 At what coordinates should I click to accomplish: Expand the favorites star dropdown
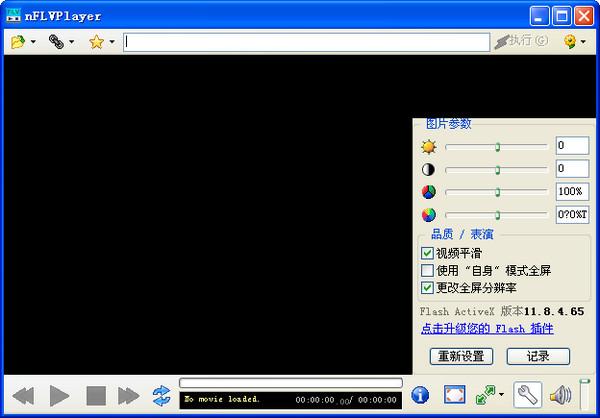pos(111,42)
